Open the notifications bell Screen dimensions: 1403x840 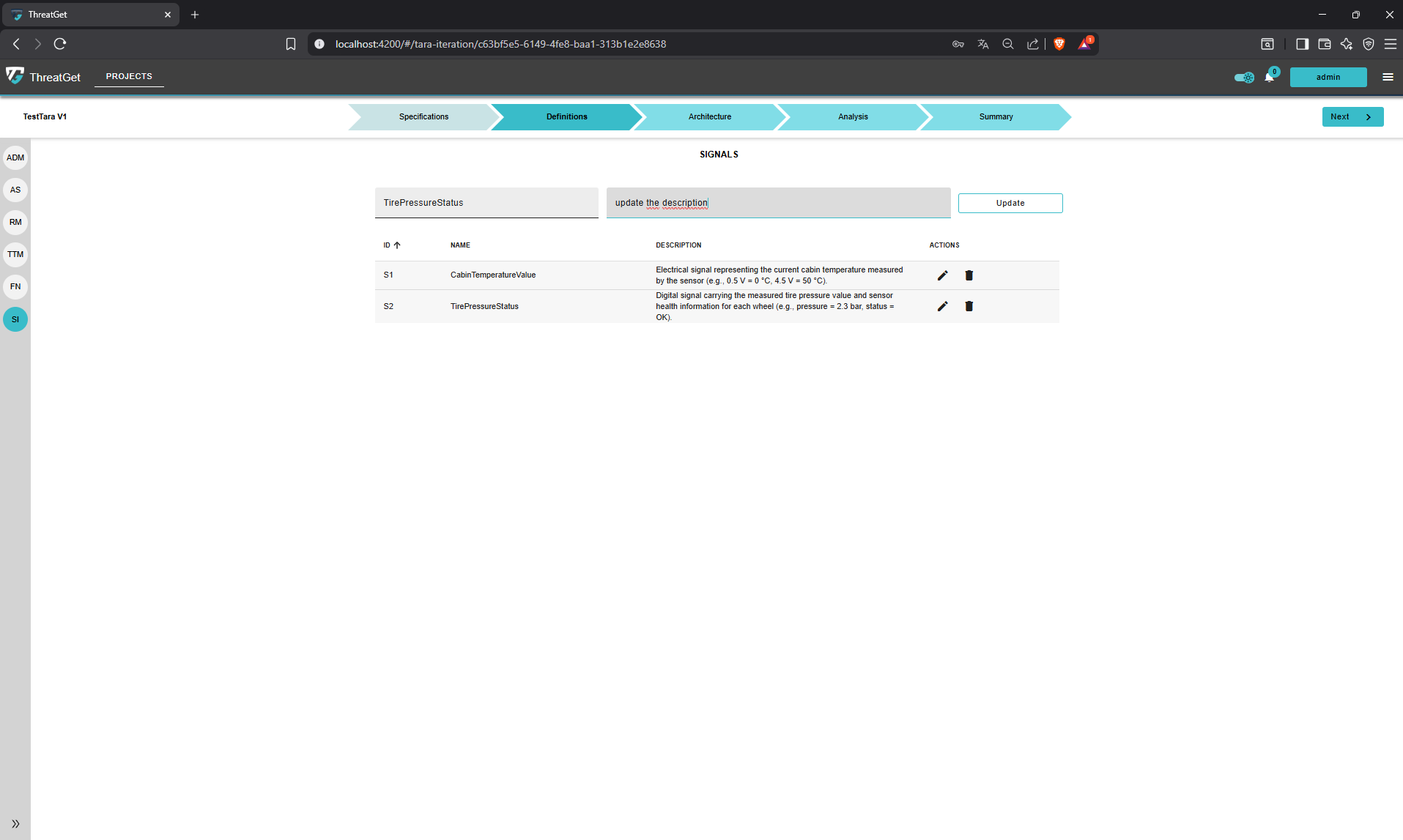pyautogui.click(x=1269, y=78)
